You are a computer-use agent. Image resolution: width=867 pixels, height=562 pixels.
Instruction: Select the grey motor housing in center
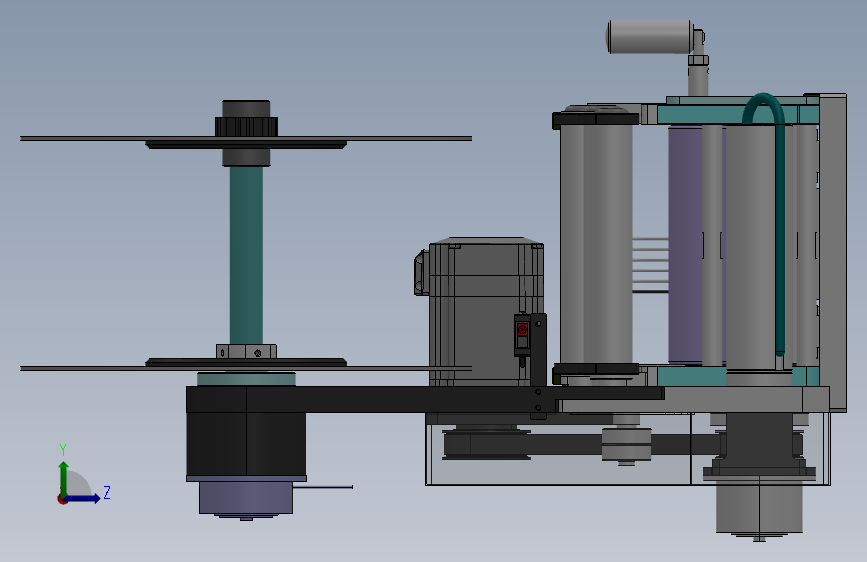click(486, 311)
